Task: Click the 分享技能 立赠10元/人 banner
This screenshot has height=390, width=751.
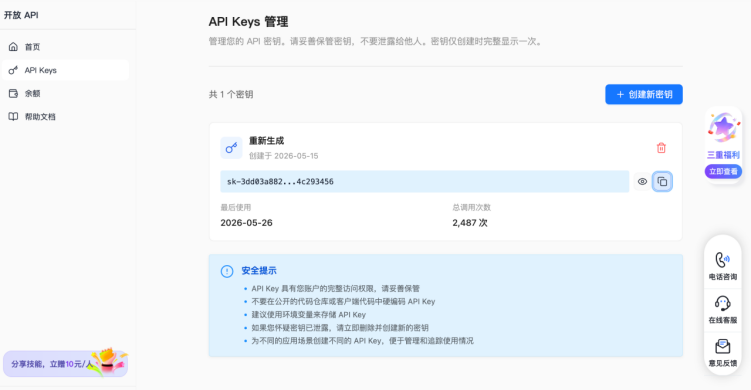Action: click(x=66, y=364)
